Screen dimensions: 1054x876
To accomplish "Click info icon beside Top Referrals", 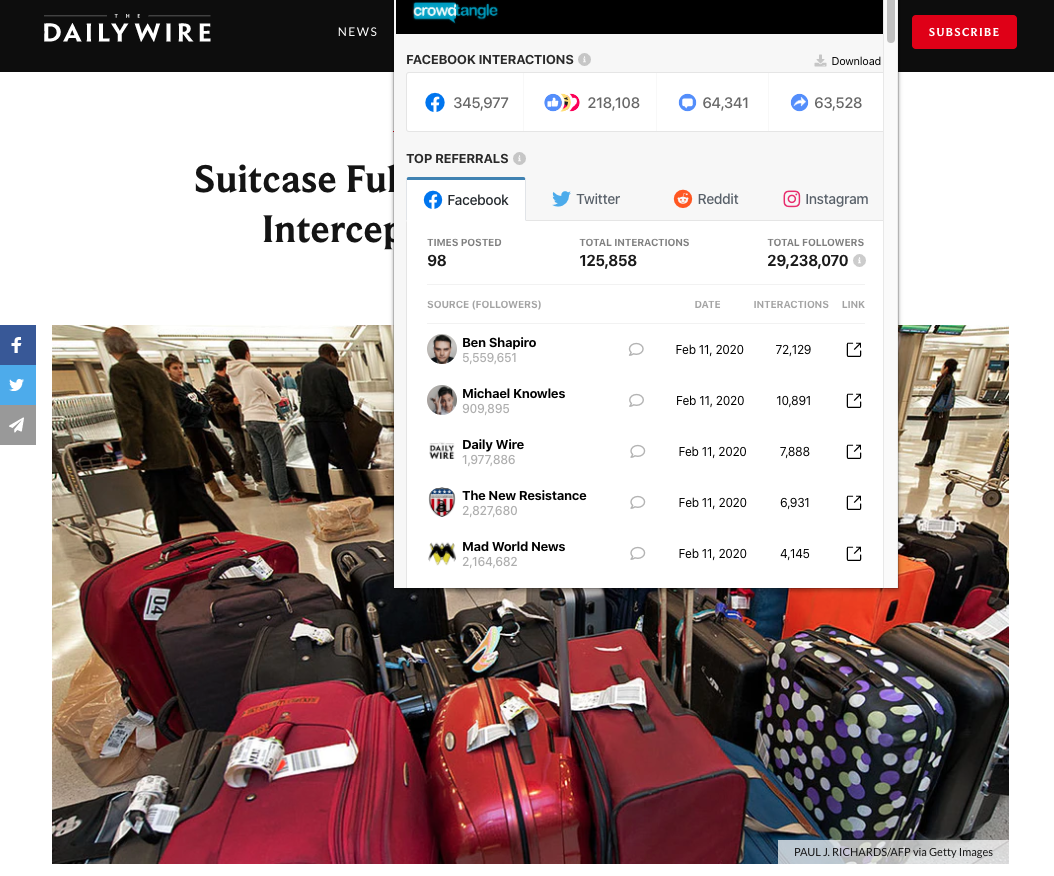I will (520, 159).
